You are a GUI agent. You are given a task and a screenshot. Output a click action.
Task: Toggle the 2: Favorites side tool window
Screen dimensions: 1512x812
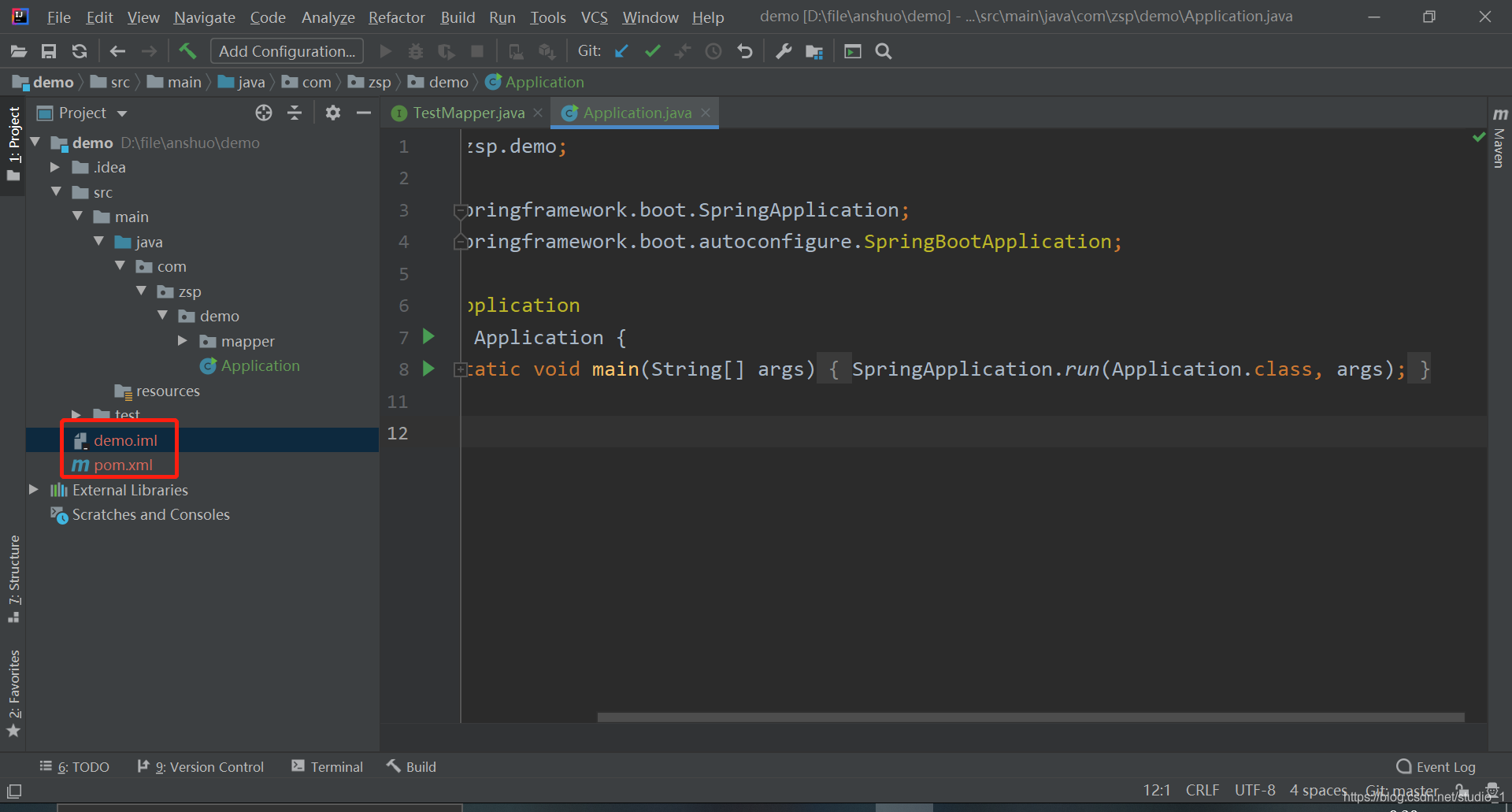click(x=13, y=693)
